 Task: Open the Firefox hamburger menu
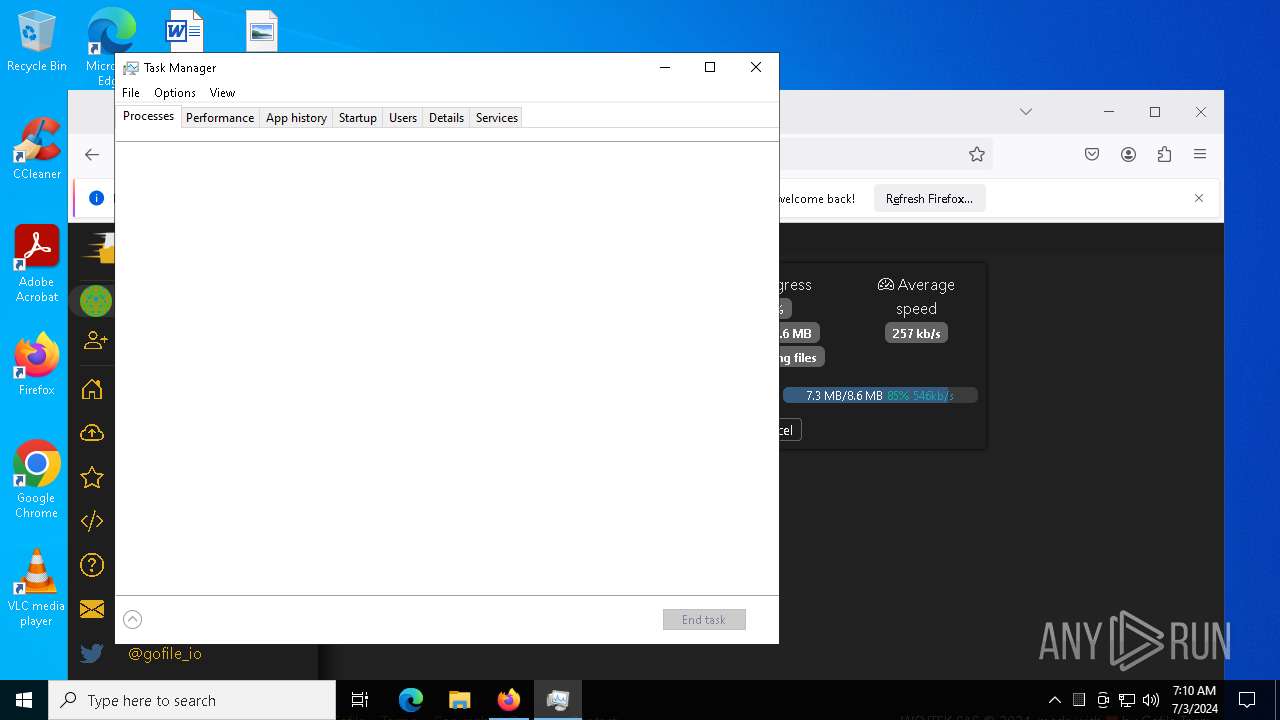coord(1200,154)
